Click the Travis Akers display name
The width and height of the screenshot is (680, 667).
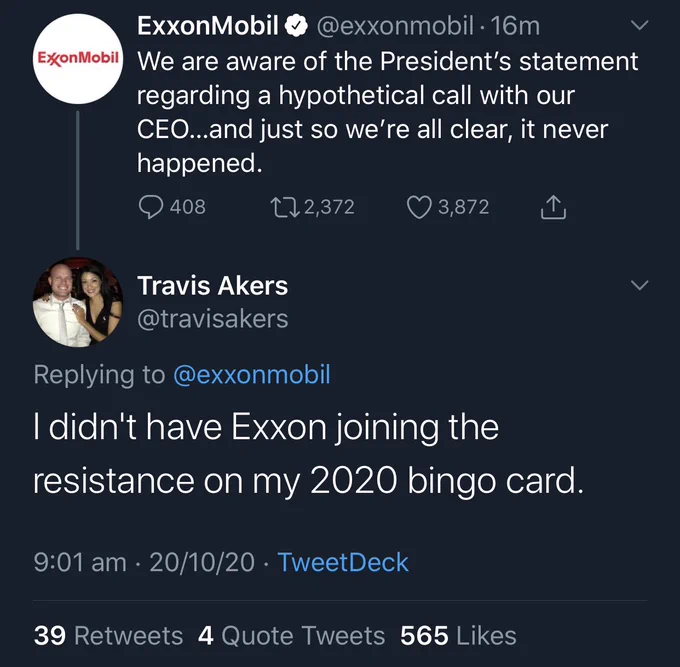pyautogui.click(x=212, y=286)
